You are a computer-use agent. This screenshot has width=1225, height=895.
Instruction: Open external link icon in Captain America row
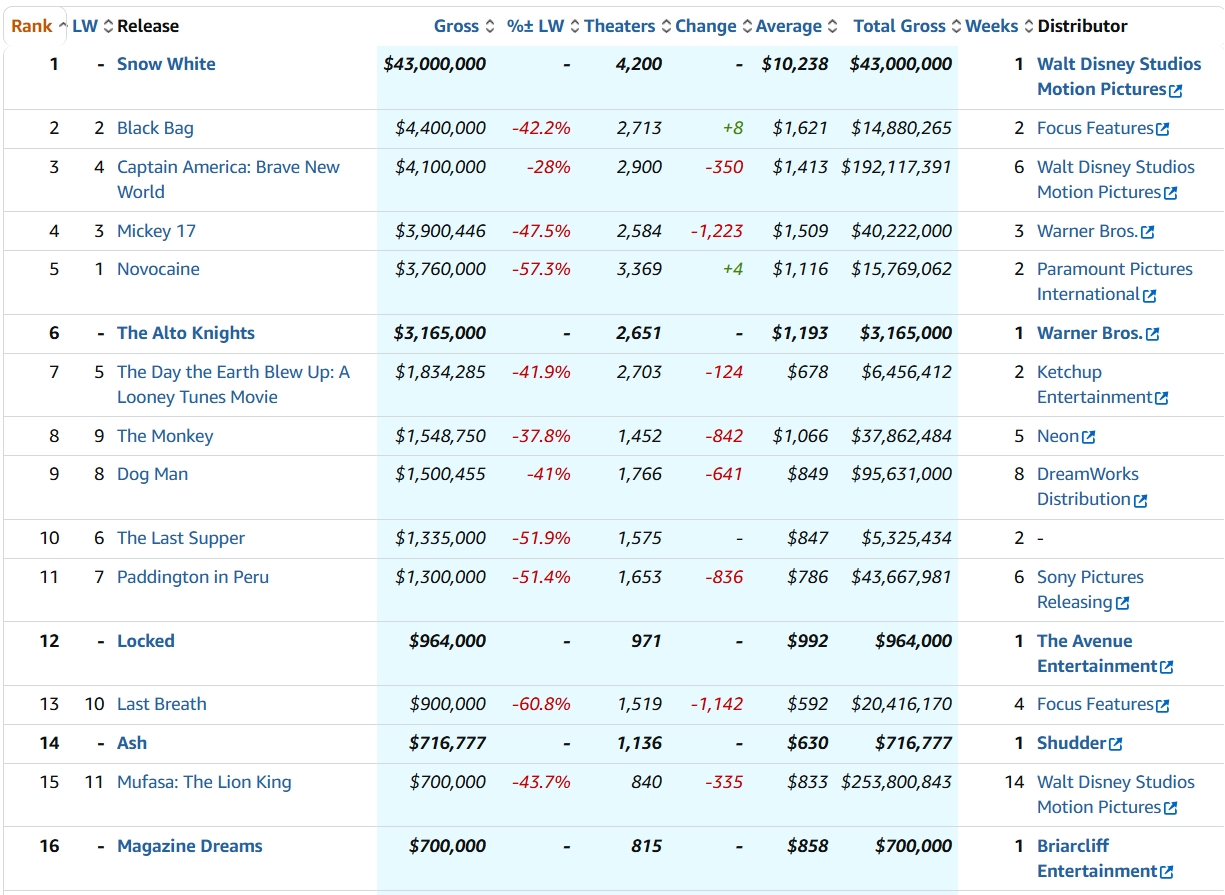pos(1170,193)
